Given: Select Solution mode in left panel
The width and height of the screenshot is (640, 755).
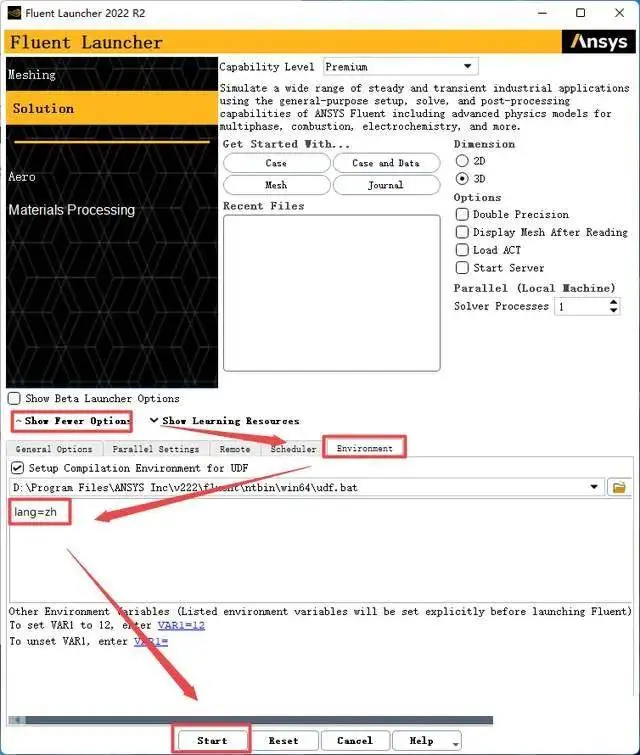Looking at the screenshot, I should click(112, 108).
